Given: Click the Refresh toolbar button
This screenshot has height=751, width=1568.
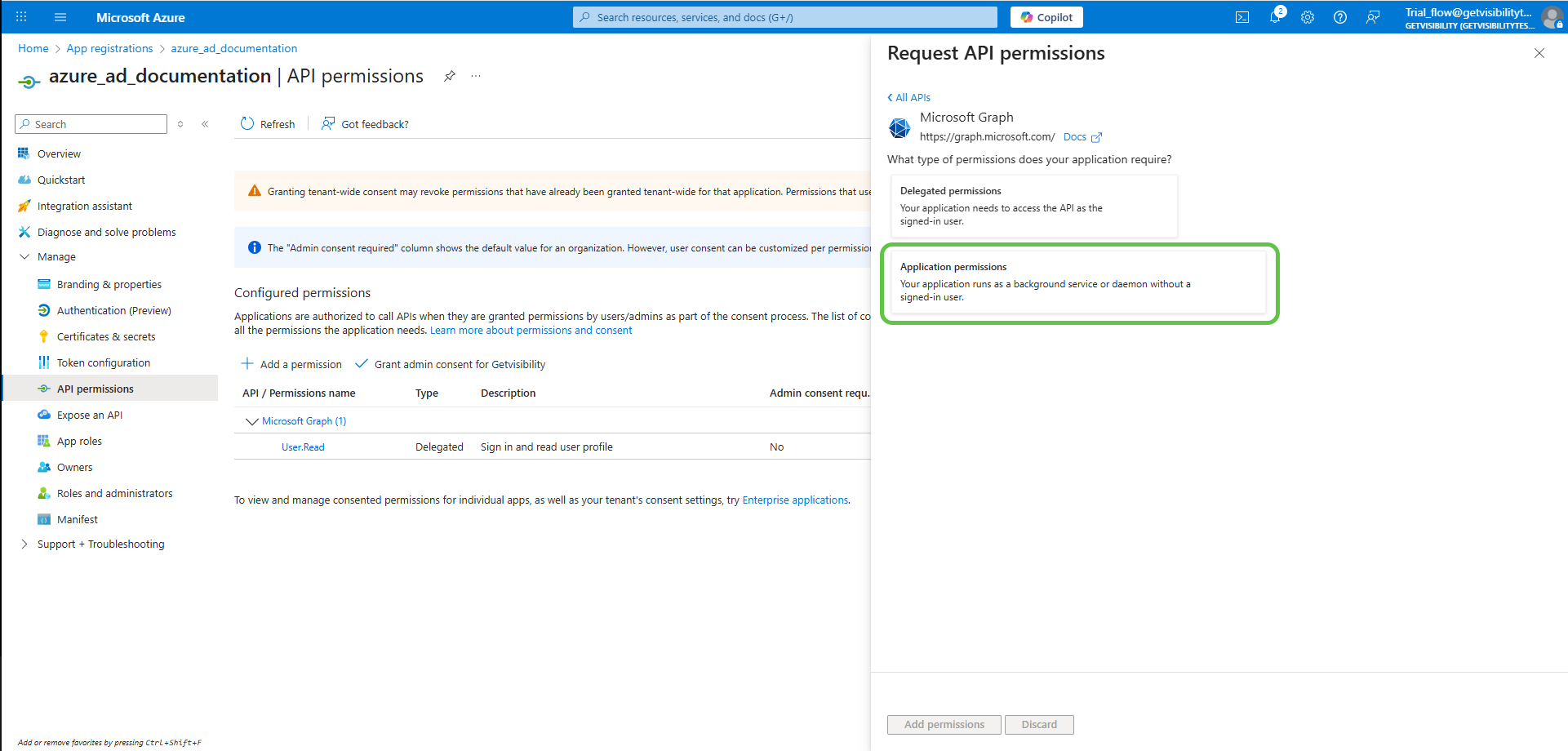Looking at the screenshot, I should pyautogui.click(x=268, y=124).
